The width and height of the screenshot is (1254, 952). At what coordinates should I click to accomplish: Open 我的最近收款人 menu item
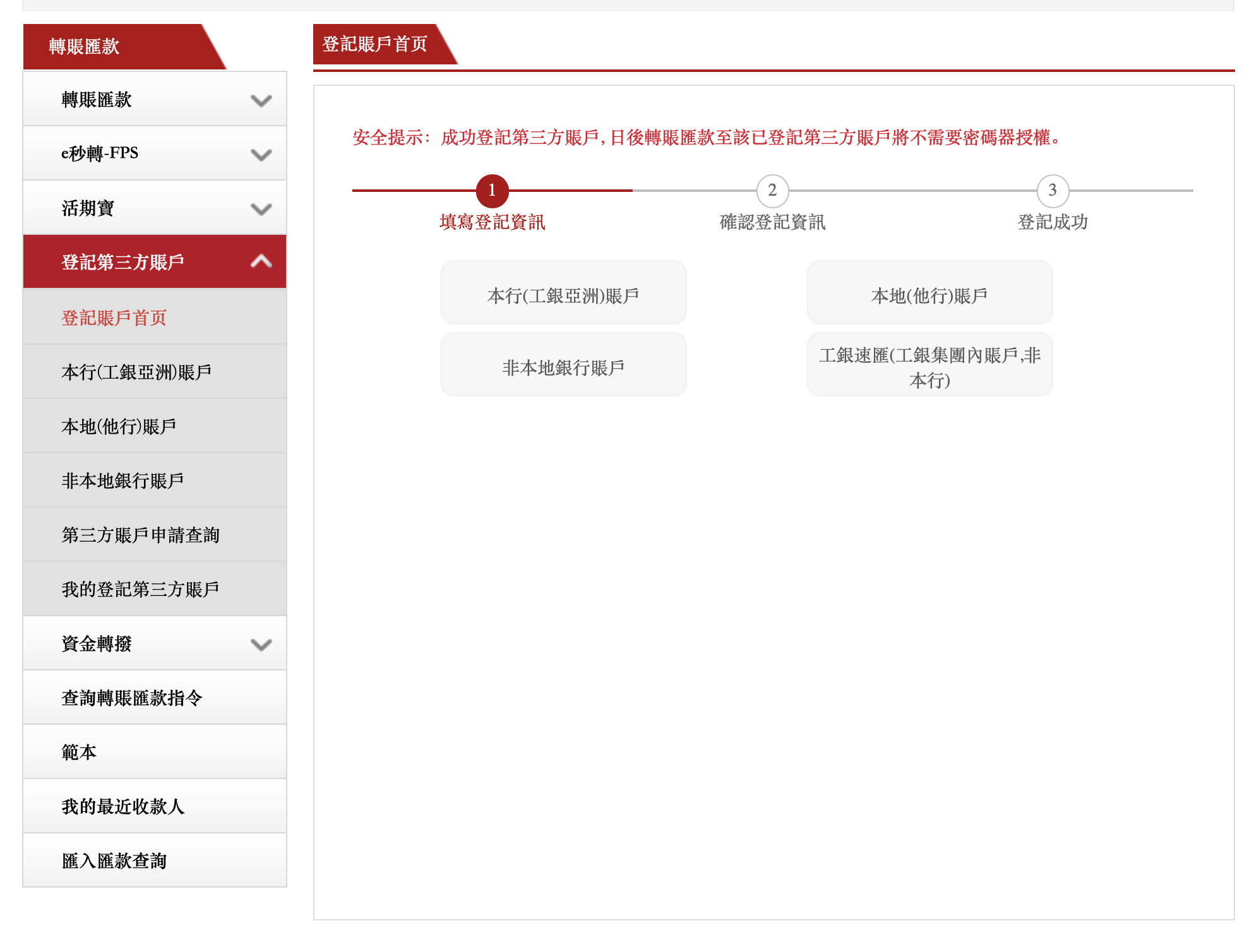click(123, 806)
